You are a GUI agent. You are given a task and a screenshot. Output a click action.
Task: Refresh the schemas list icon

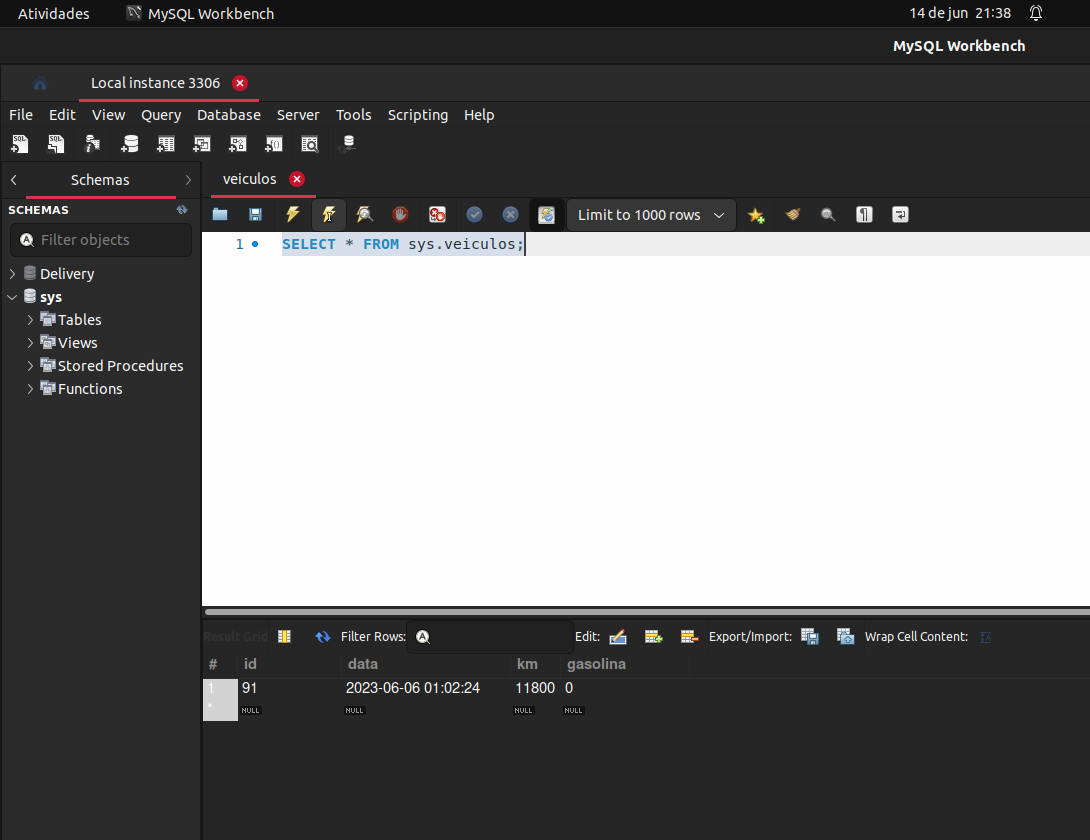(182, 209)
